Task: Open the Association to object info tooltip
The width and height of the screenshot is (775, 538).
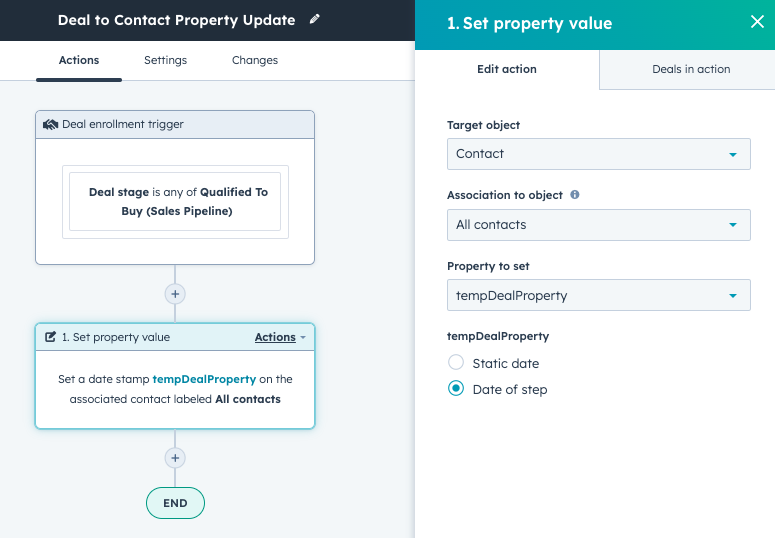Action: point(574,194)
